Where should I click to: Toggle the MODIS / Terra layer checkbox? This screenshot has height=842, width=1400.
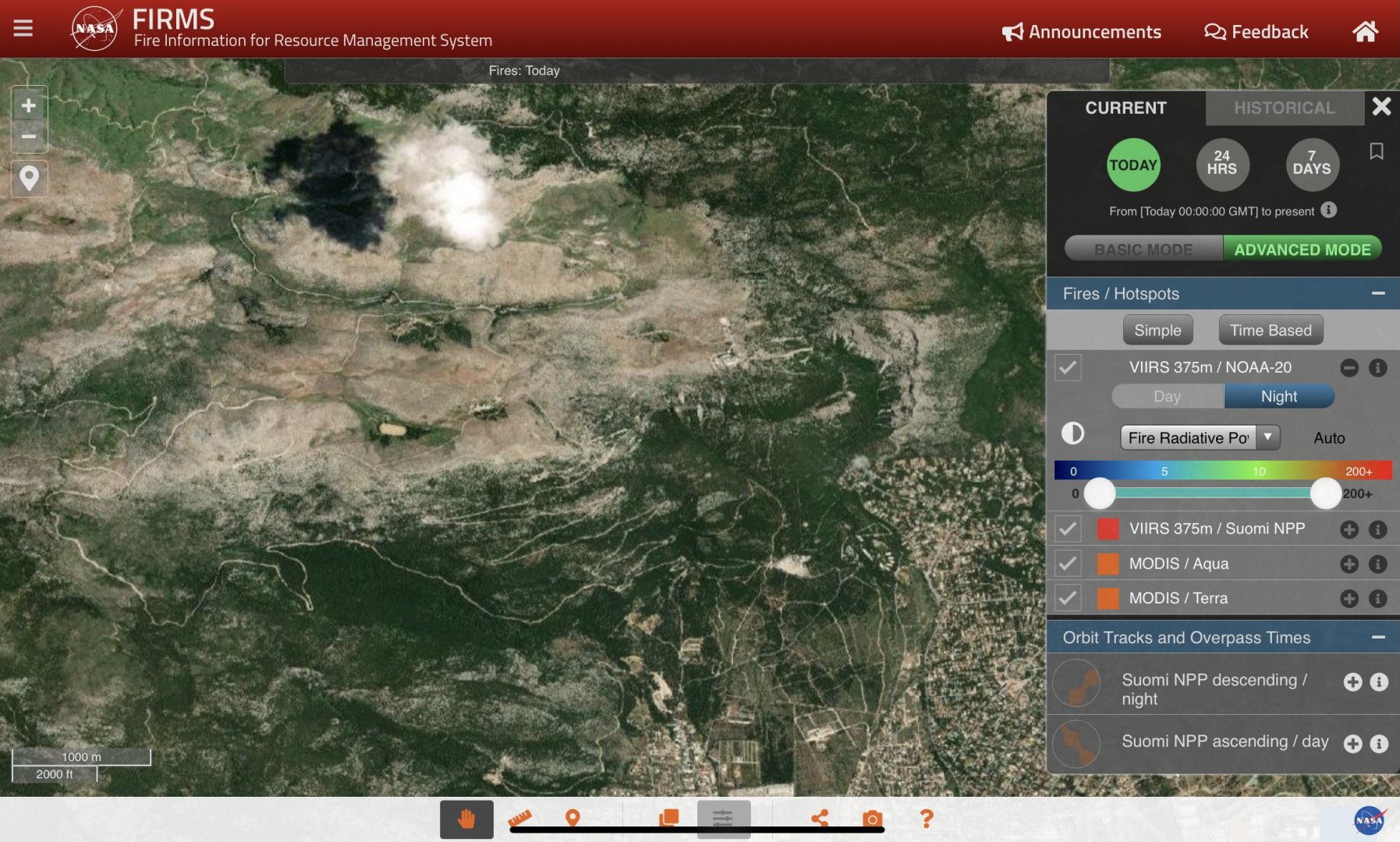click(x=1068, y=598)
